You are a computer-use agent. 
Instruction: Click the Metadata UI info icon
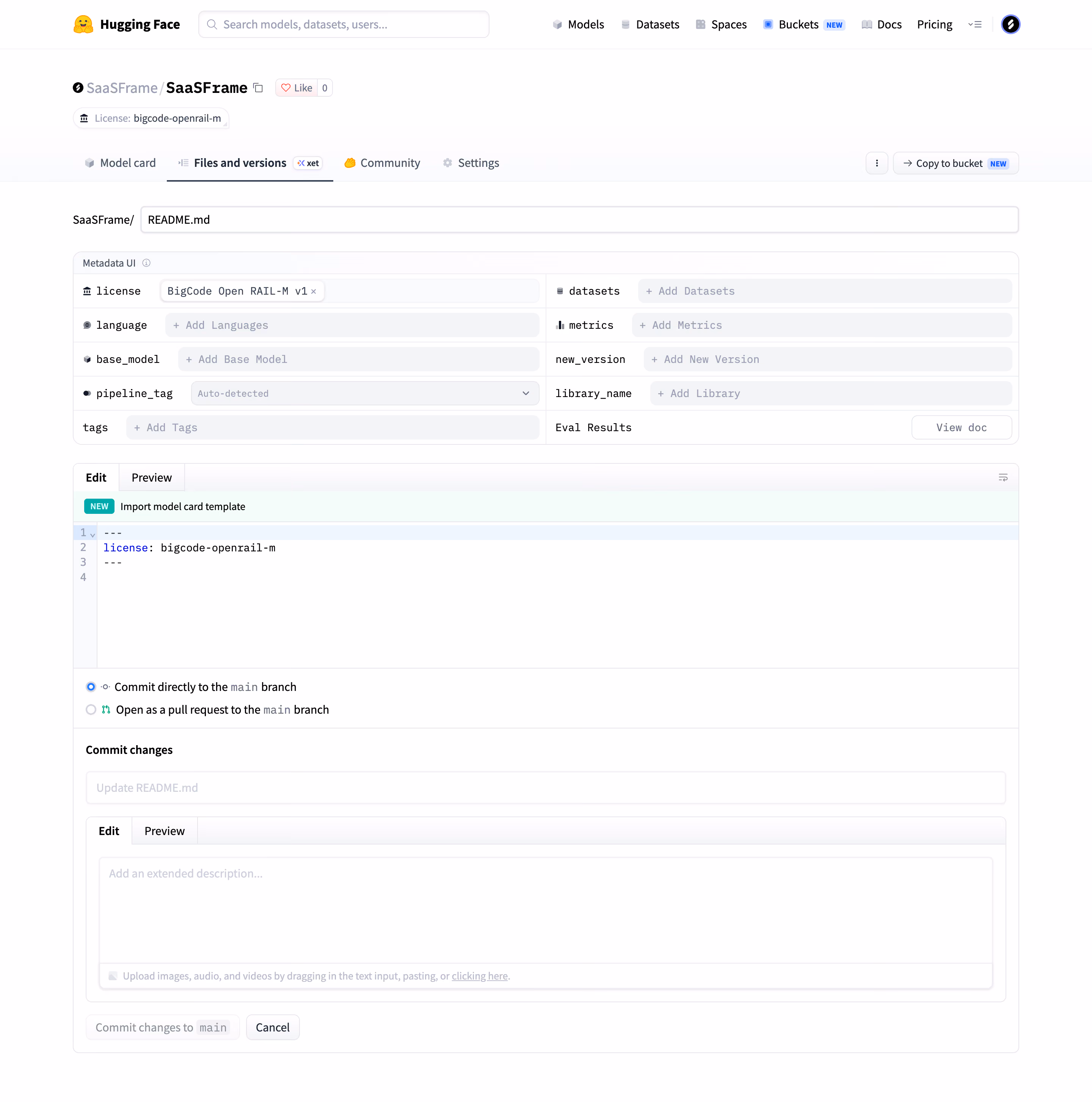coord(147,263)
